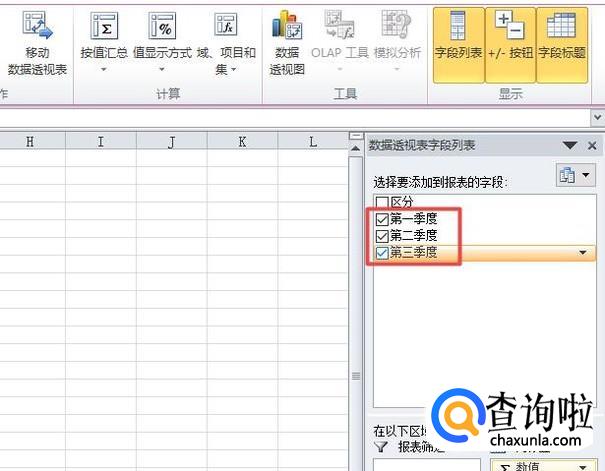Image resolution: width=605 pixels, height=471 pixels.
Task: Select column H header
Action: [30, 142]
